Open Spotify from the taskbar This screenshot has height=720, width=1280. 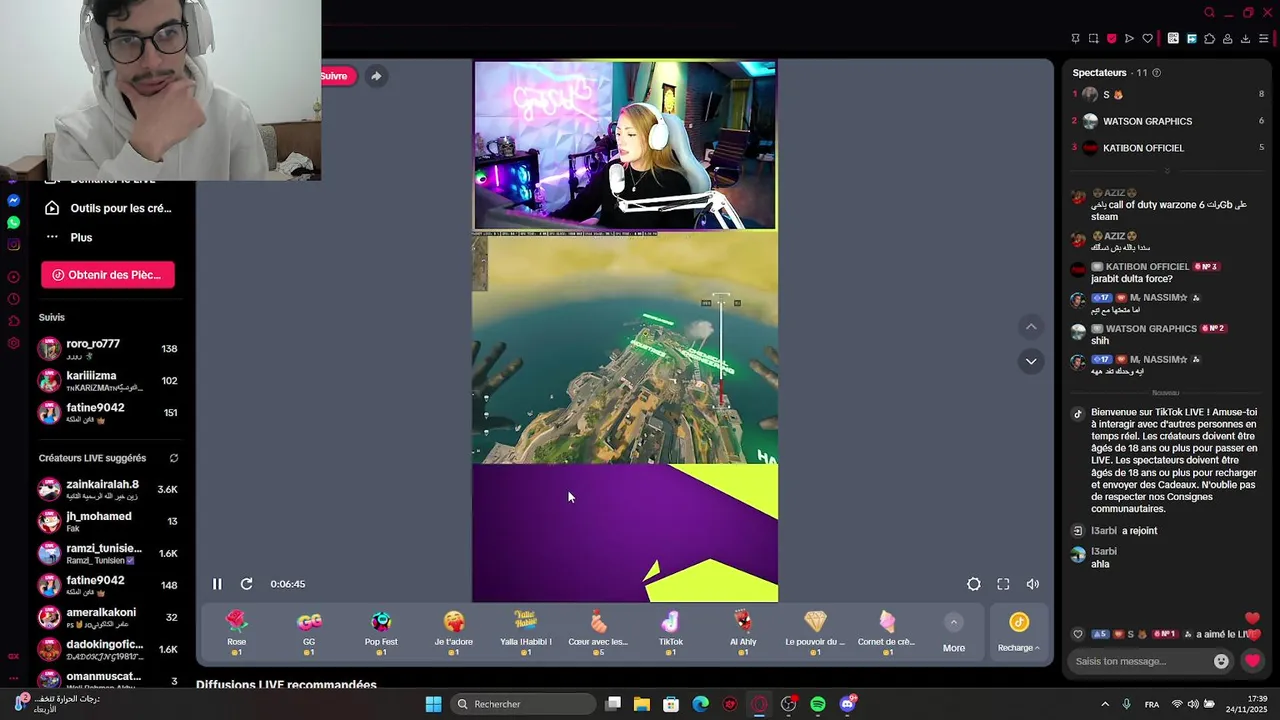818,704
